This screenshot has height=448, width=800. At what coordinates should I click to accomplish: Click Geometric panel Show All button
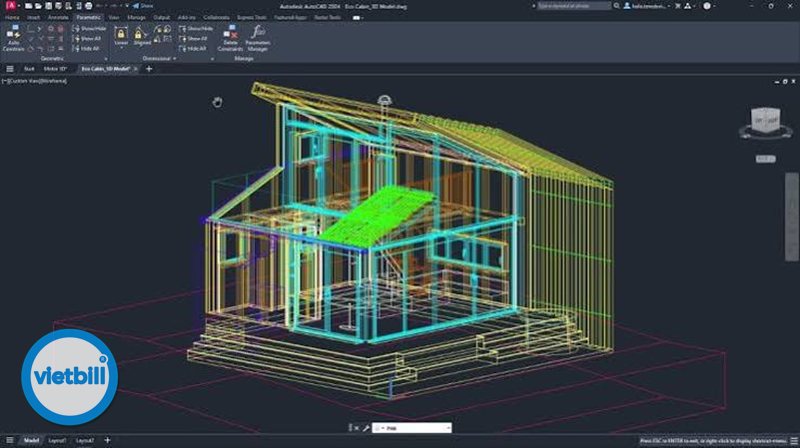[87, 38]
